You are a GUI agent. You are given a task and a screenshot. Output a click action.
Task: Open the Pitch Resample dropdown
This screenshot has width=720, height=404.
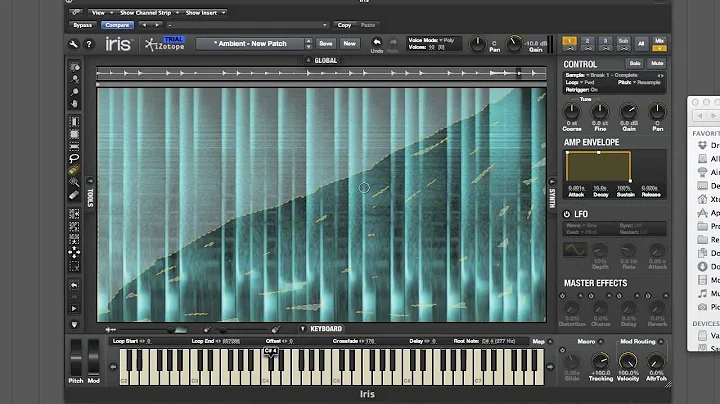tap(639, 82)
